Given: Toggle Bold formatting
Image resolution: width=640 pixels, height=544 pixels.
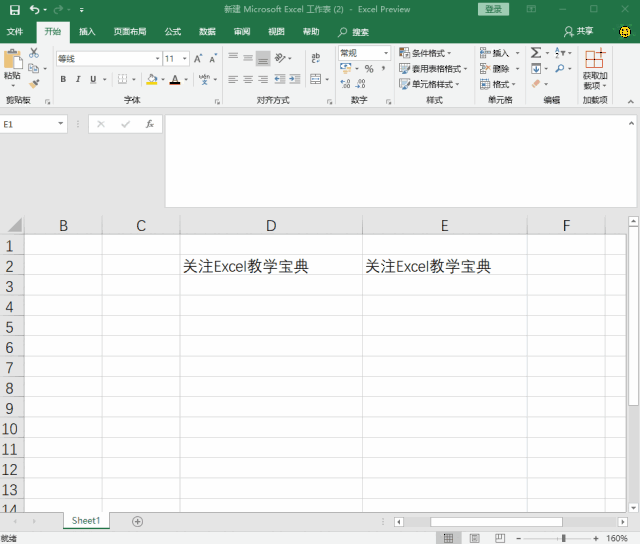Looking at the screenshot, I should tap(63, 79).
